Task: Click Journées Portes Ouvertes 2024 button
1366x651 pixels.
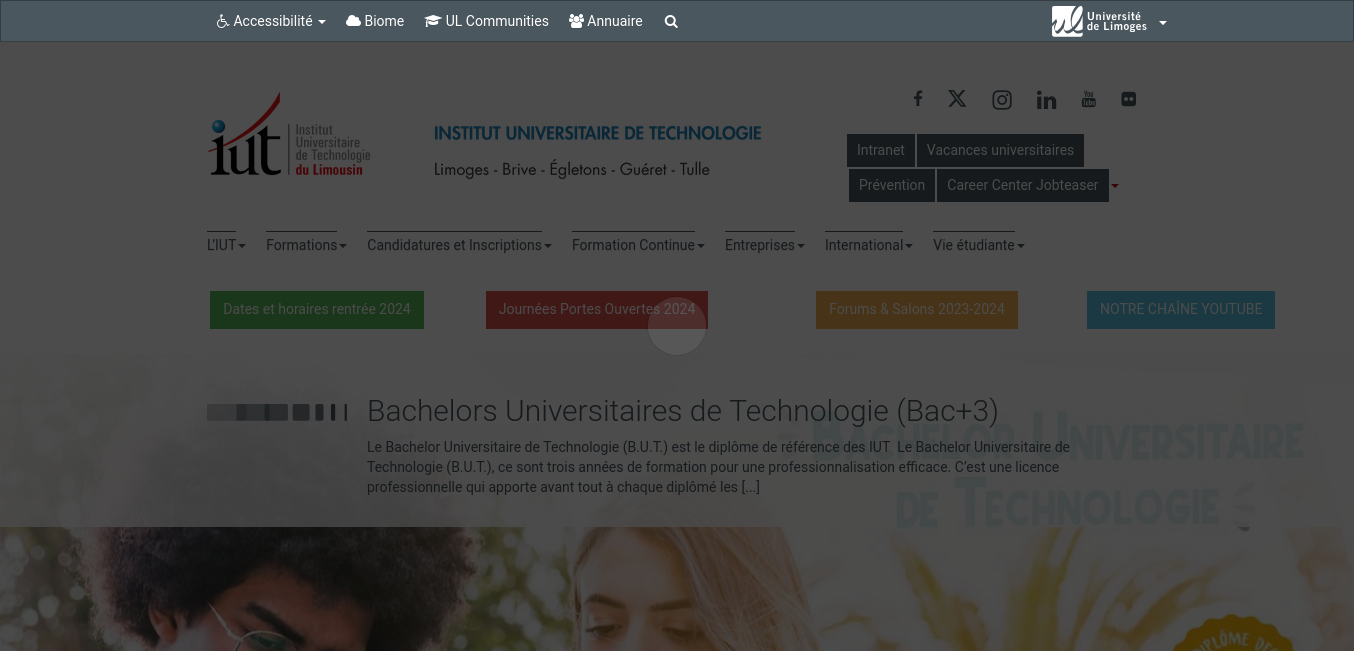Action: point(597,310)
